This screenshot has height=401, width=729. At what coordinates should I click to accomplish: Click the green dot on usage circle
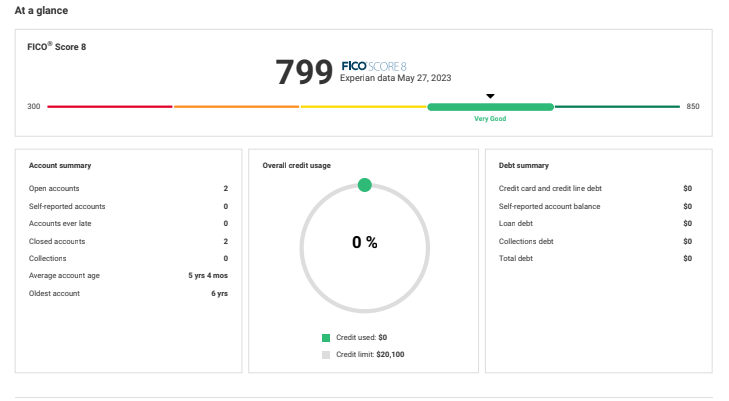coord(364,185)
